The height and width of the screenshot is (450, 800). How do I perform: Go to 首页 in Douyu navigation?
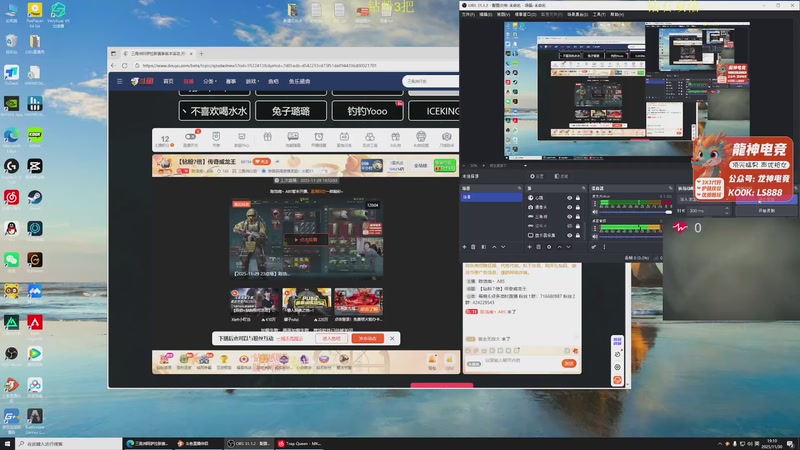click(x=168, y=81)
